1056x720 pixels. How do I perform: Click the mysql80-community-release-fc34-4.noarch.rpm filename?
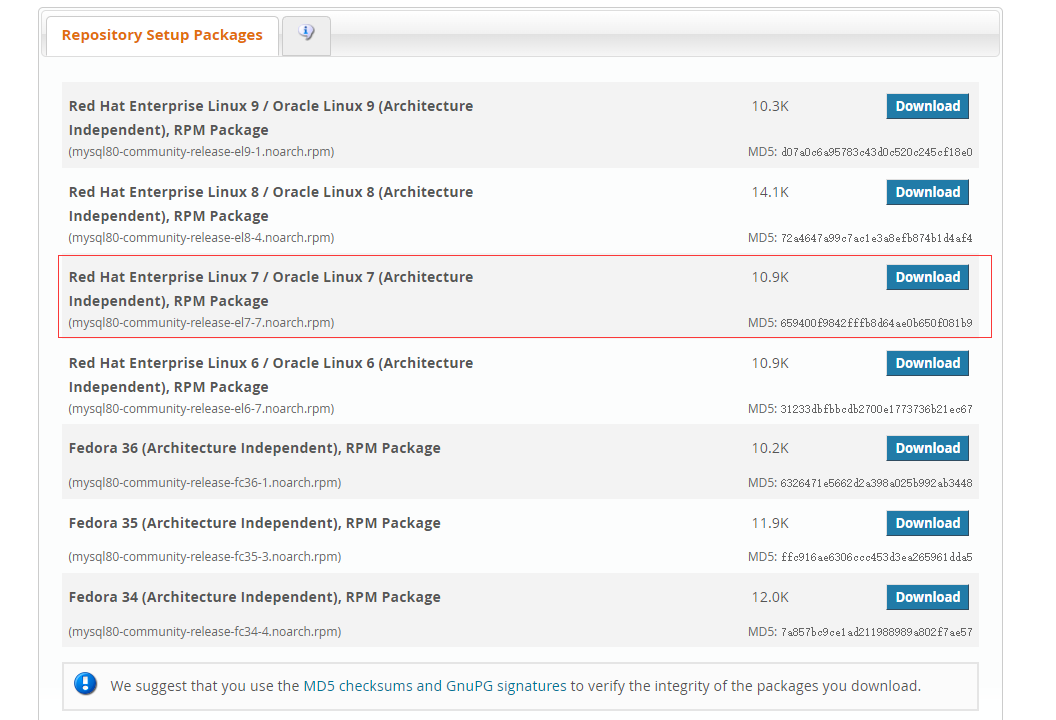(x=204, y=632)
